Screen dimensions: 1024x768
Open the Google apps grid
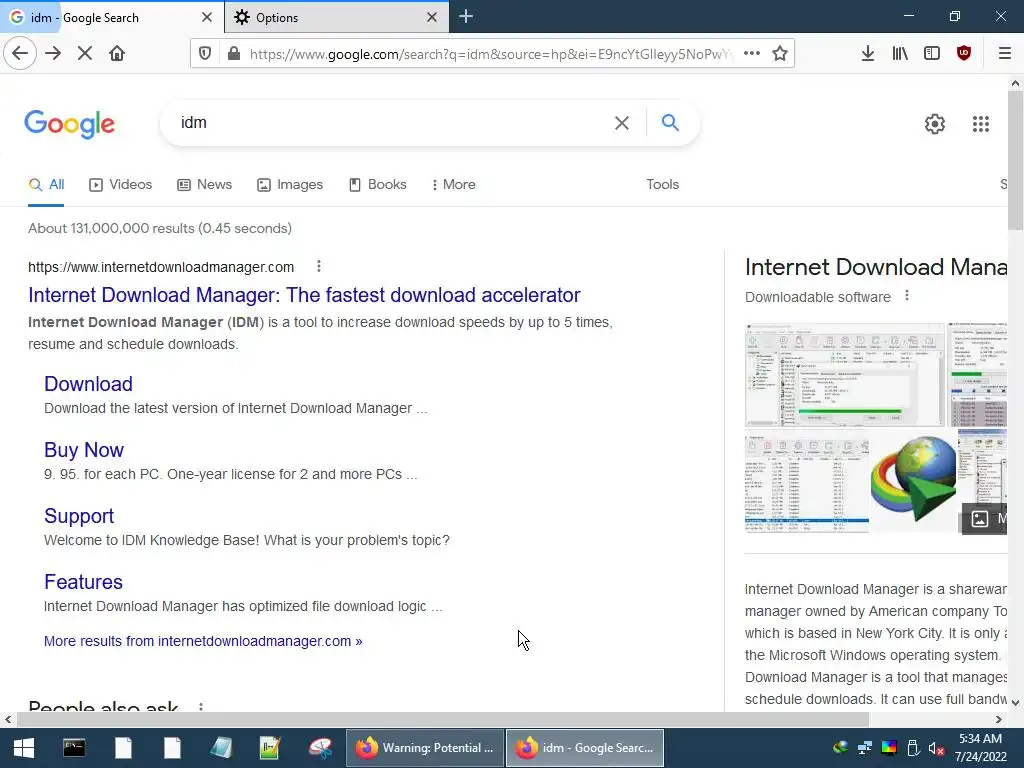980,123
